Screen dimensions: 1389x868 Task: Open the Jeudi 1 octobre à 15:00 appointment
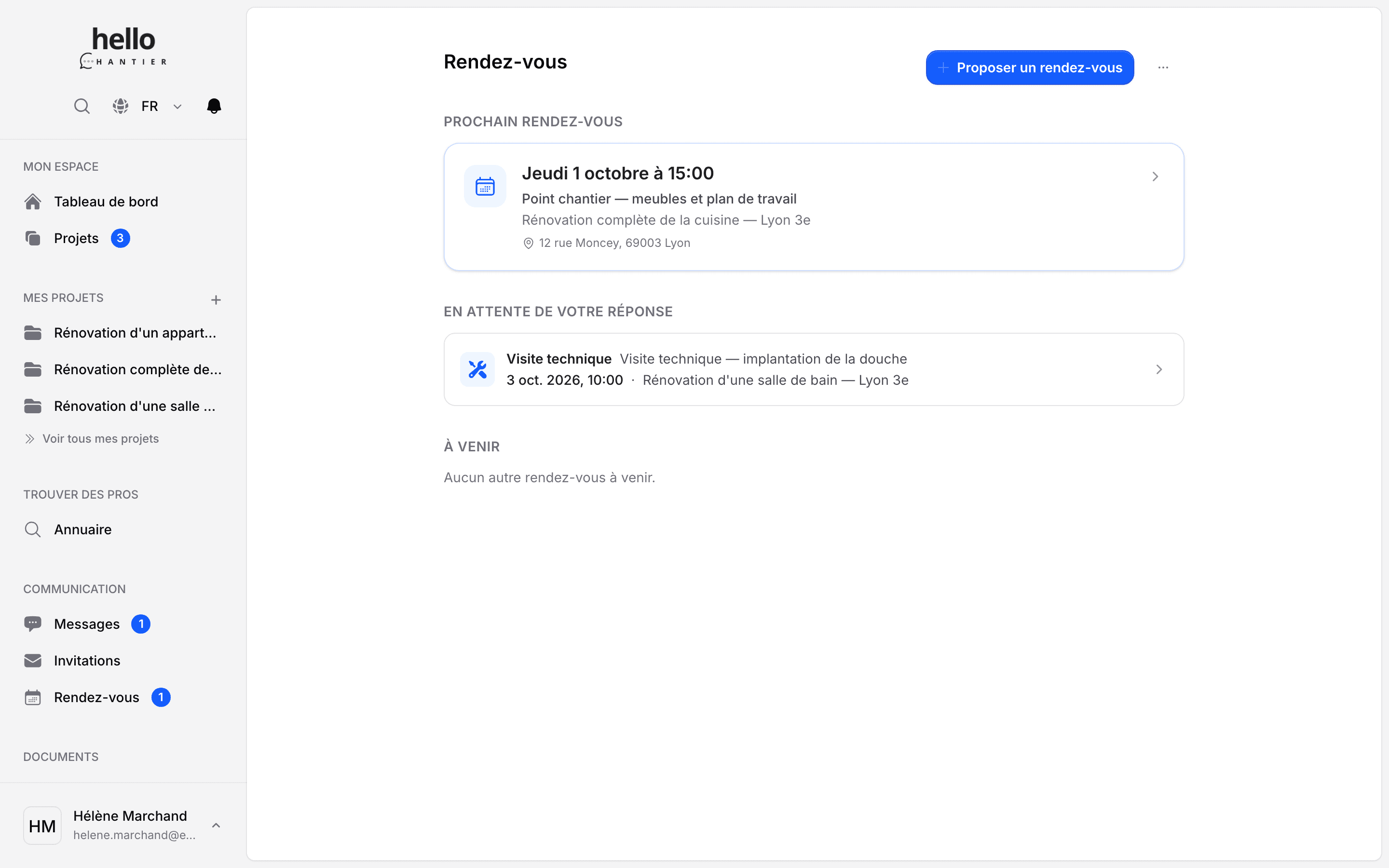click(x=813, y=207)
